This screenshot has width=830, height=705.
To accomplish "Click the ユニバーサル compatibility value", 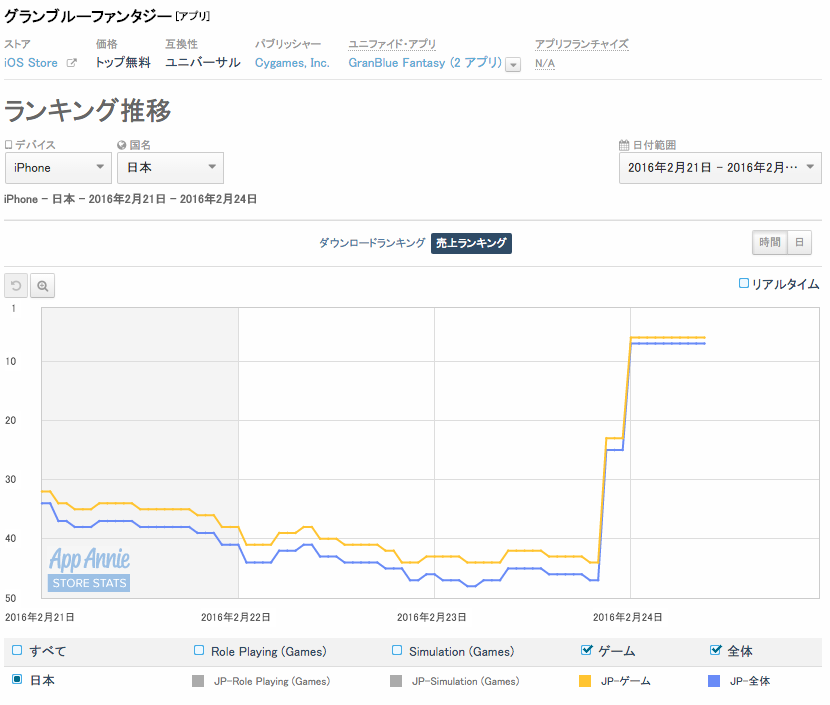I will [203, 63].
